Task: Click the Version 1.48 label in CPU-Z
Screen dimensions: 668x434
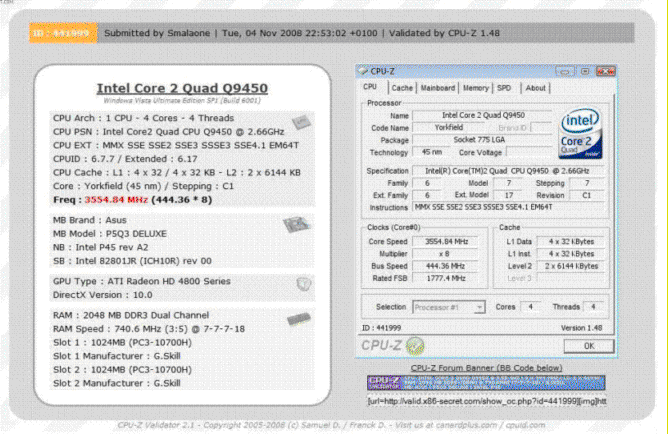Action: click(x=581, y=328)
